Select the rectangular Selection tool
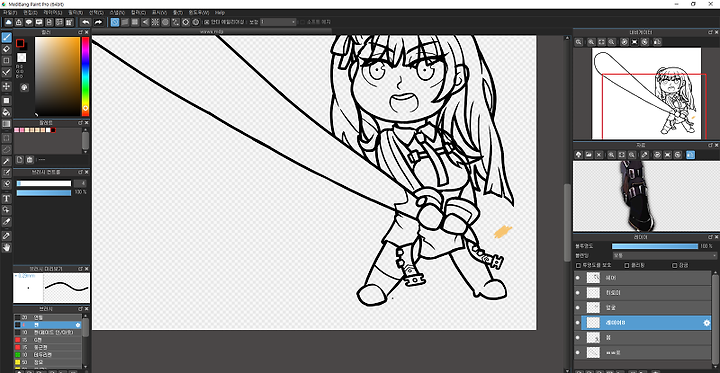This screenshot has height=373, width=720. [x=6, y=138]
